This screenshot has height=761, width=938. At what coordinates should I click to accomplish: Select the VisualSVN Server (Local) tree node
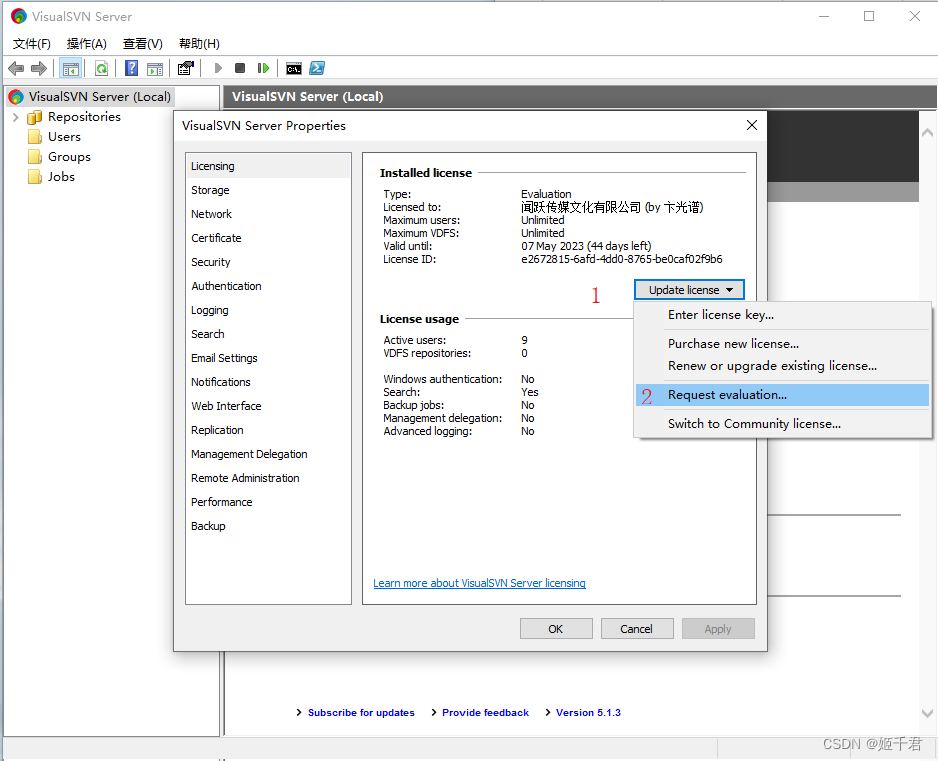click(x=90, y=96)
